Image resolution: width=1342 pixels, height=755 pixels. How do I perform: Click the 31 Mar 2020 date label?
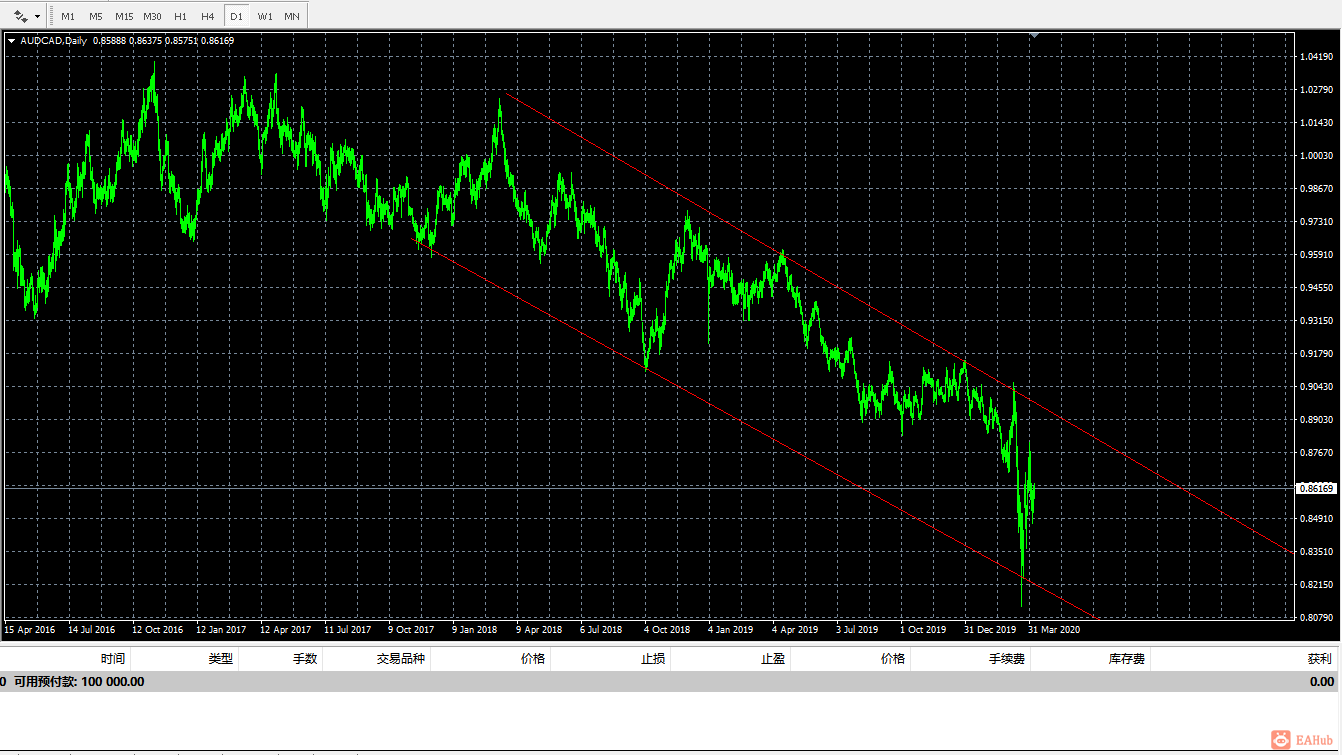point(1054,630)
